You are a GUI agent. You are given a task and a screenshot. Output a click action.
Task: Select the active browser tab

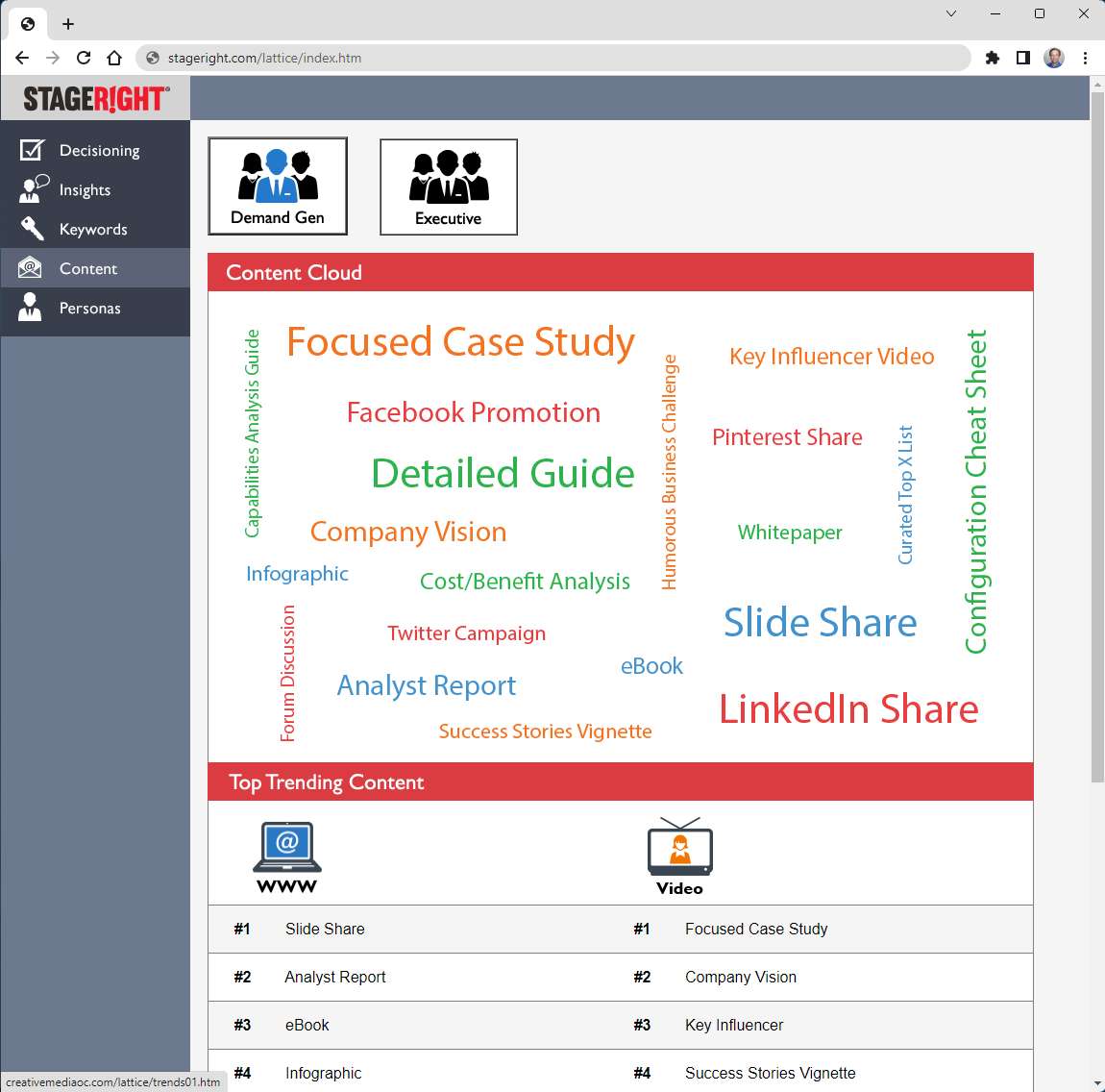coord(28,24)
